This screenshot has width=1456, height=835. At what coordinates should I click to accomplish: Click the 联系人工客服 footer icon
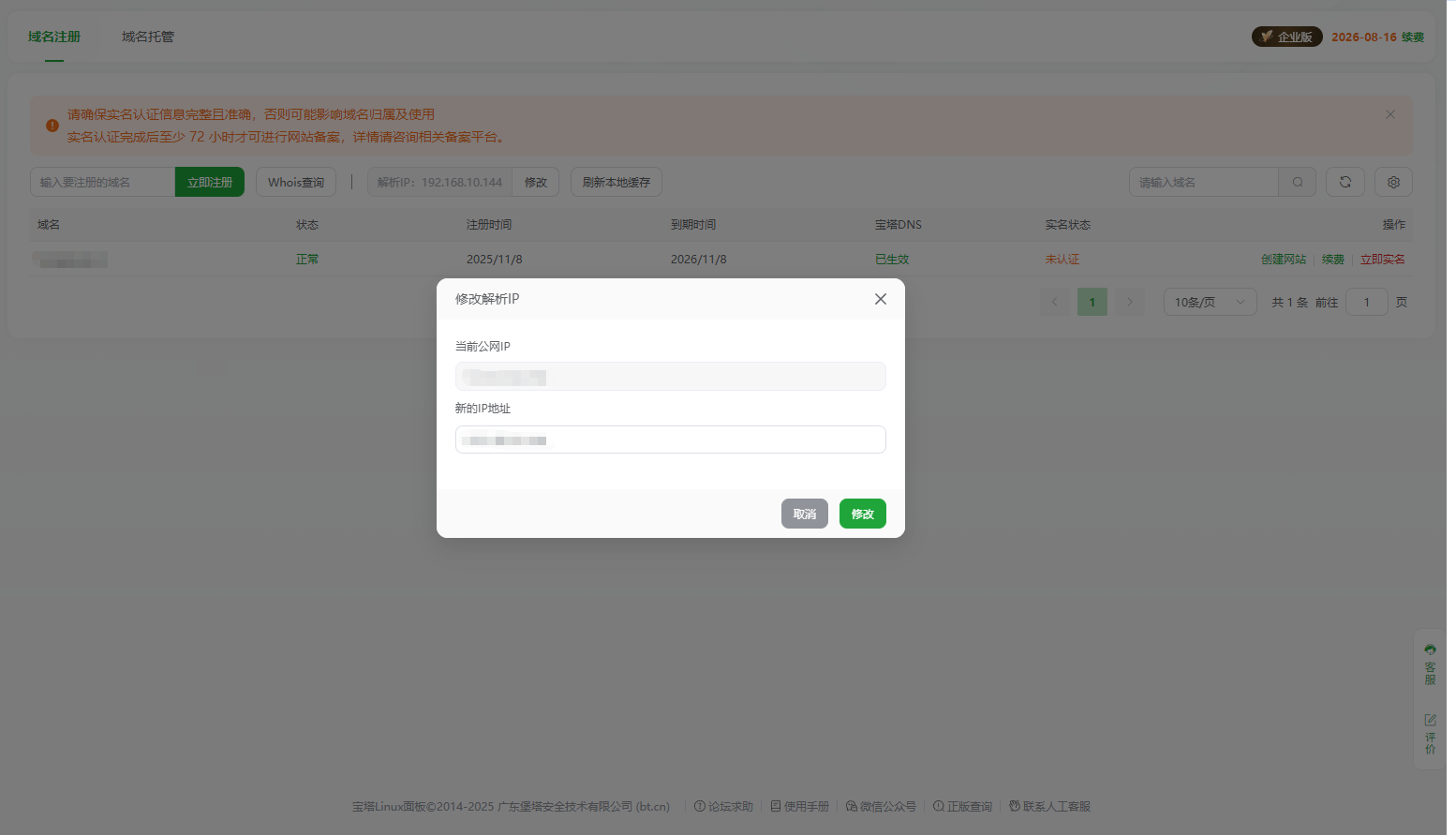coord(1013,805)
